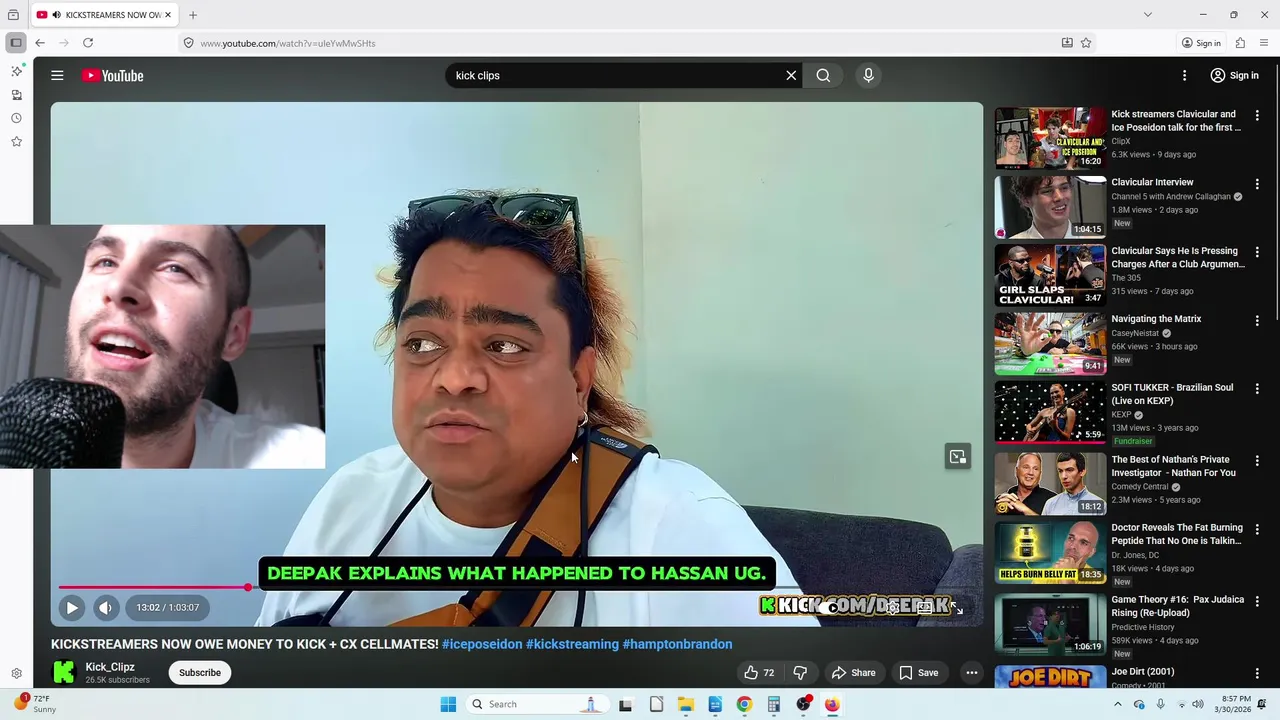This screenshot has width=1280, height=720.
Task: Subscribe to Kick_Clipz
Action: (200, 673)
